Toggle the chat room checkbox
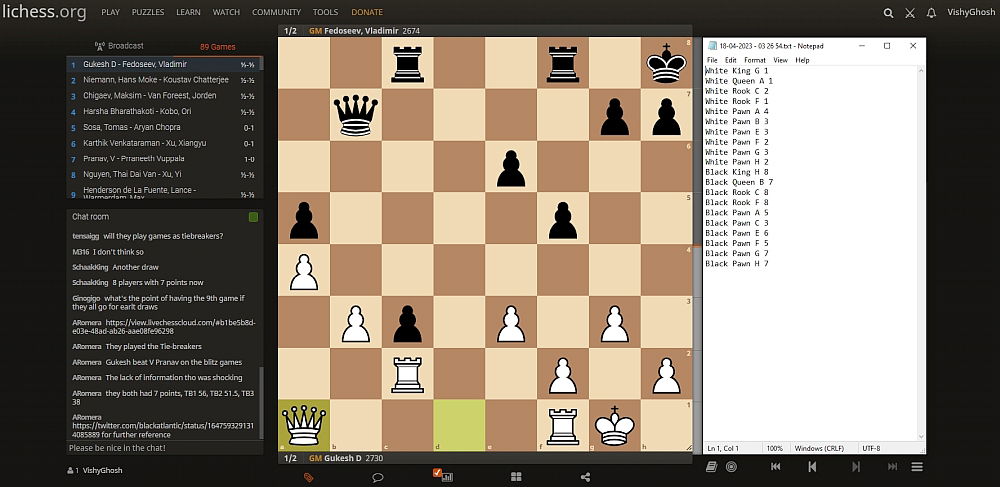 coord(254,217)
